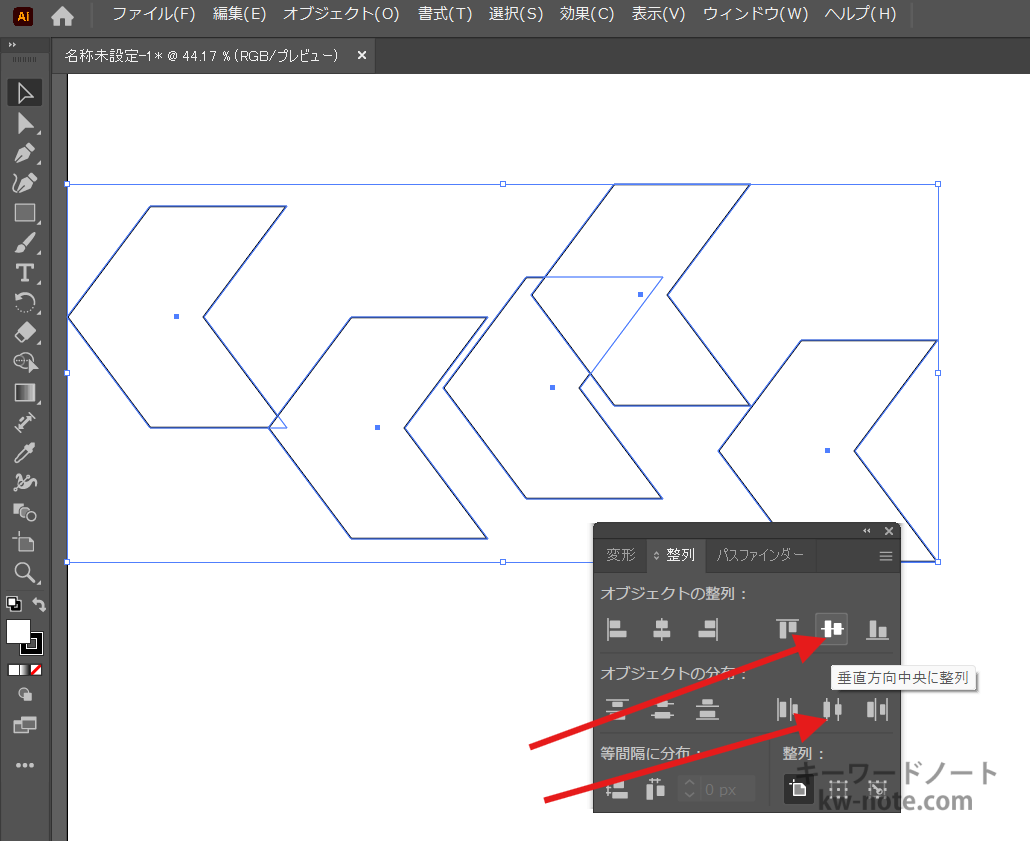1030x841 pixels.
Task: Select the Pen tool
Action: pos(25,153)
